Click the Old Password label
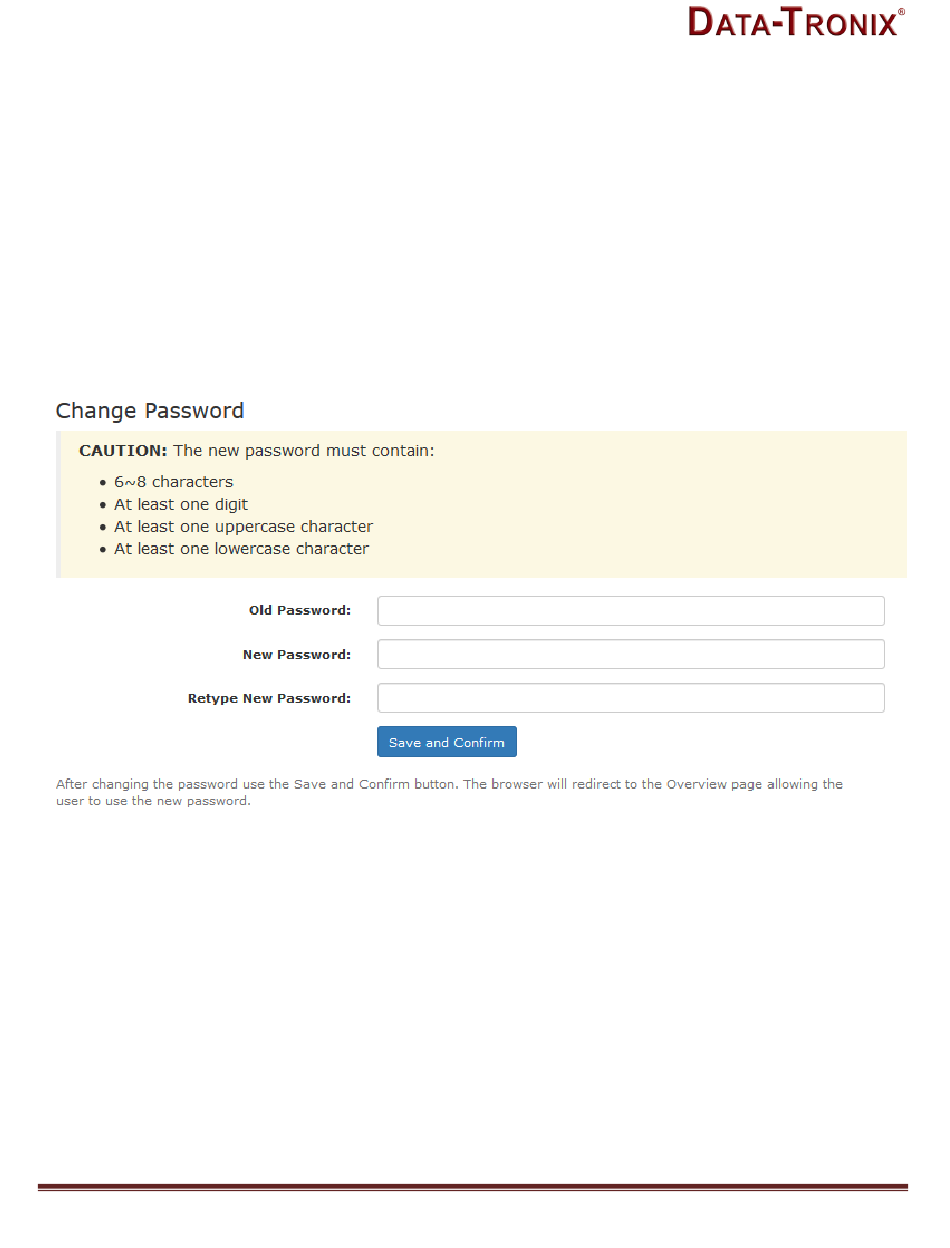The image size is (950, 1248). [x=299, y=610]
